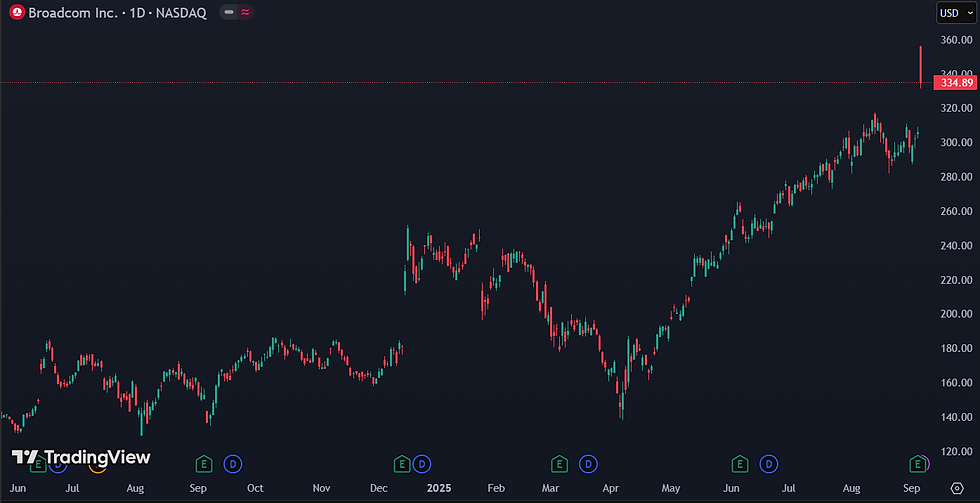The width and height of the screenshot is (980, 503).
Task: Click the 334.89 current price label
Action: tap(954, 82)
